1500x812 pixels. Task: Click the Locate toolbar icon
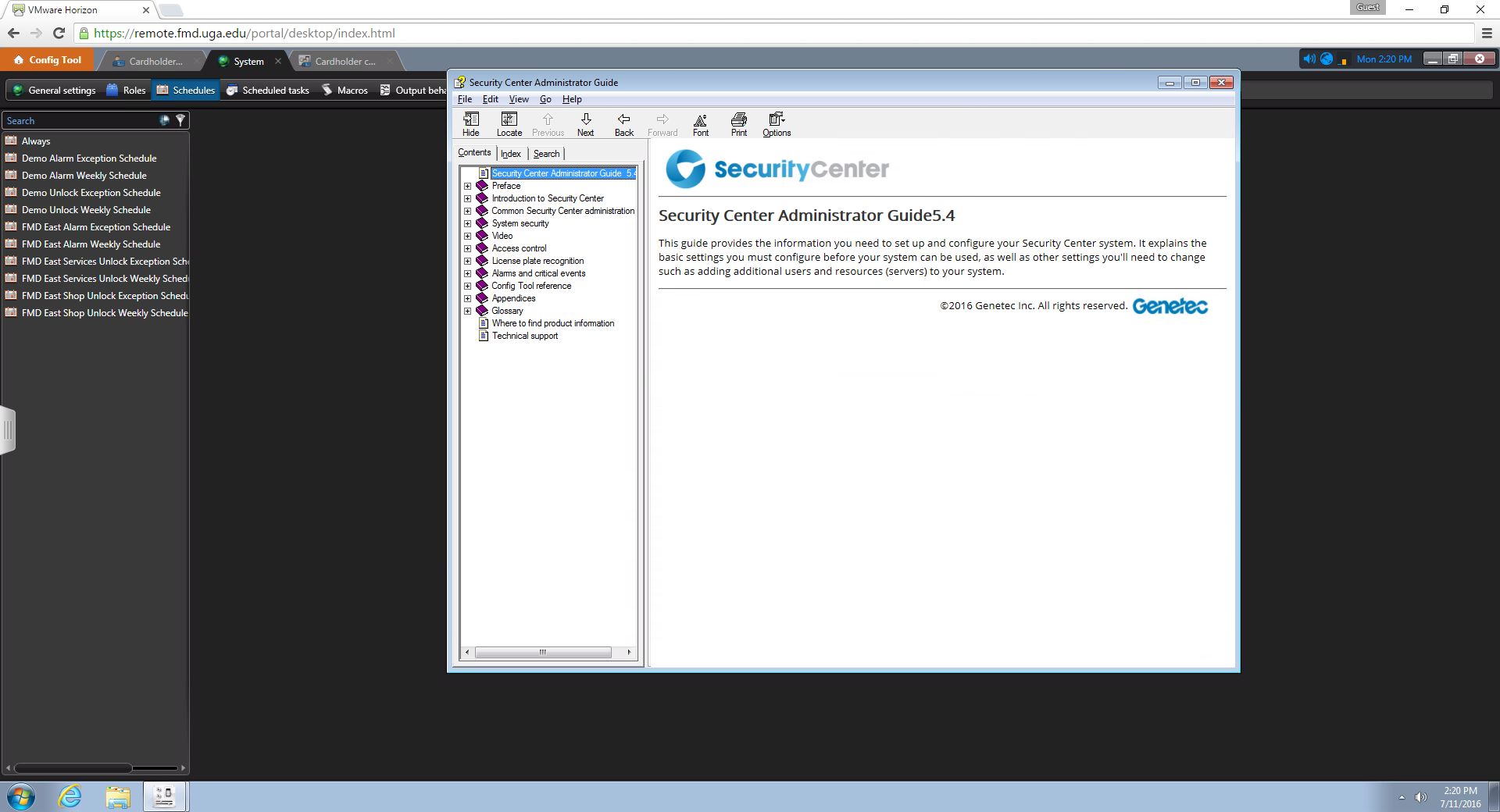(x=509, y=123)
